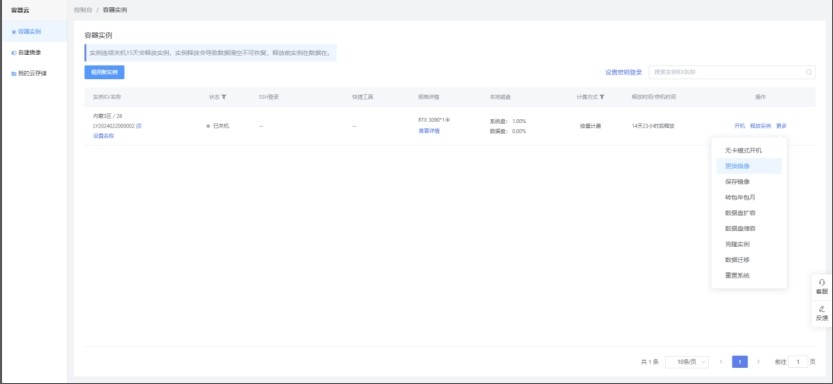Select page 1 in pagination
833x384 pixels.
coord(740,362)
